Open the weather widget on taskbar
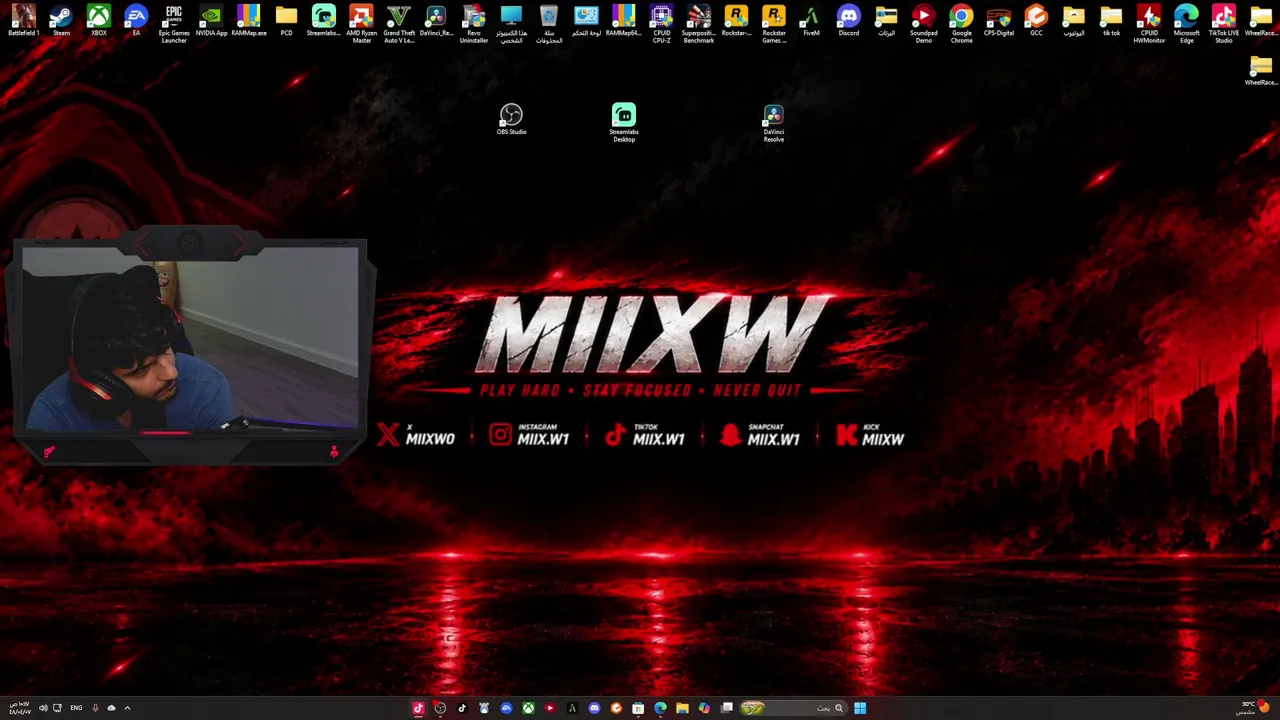The width and height of the screenshot is (1280, 720). tap(1254, 708)
